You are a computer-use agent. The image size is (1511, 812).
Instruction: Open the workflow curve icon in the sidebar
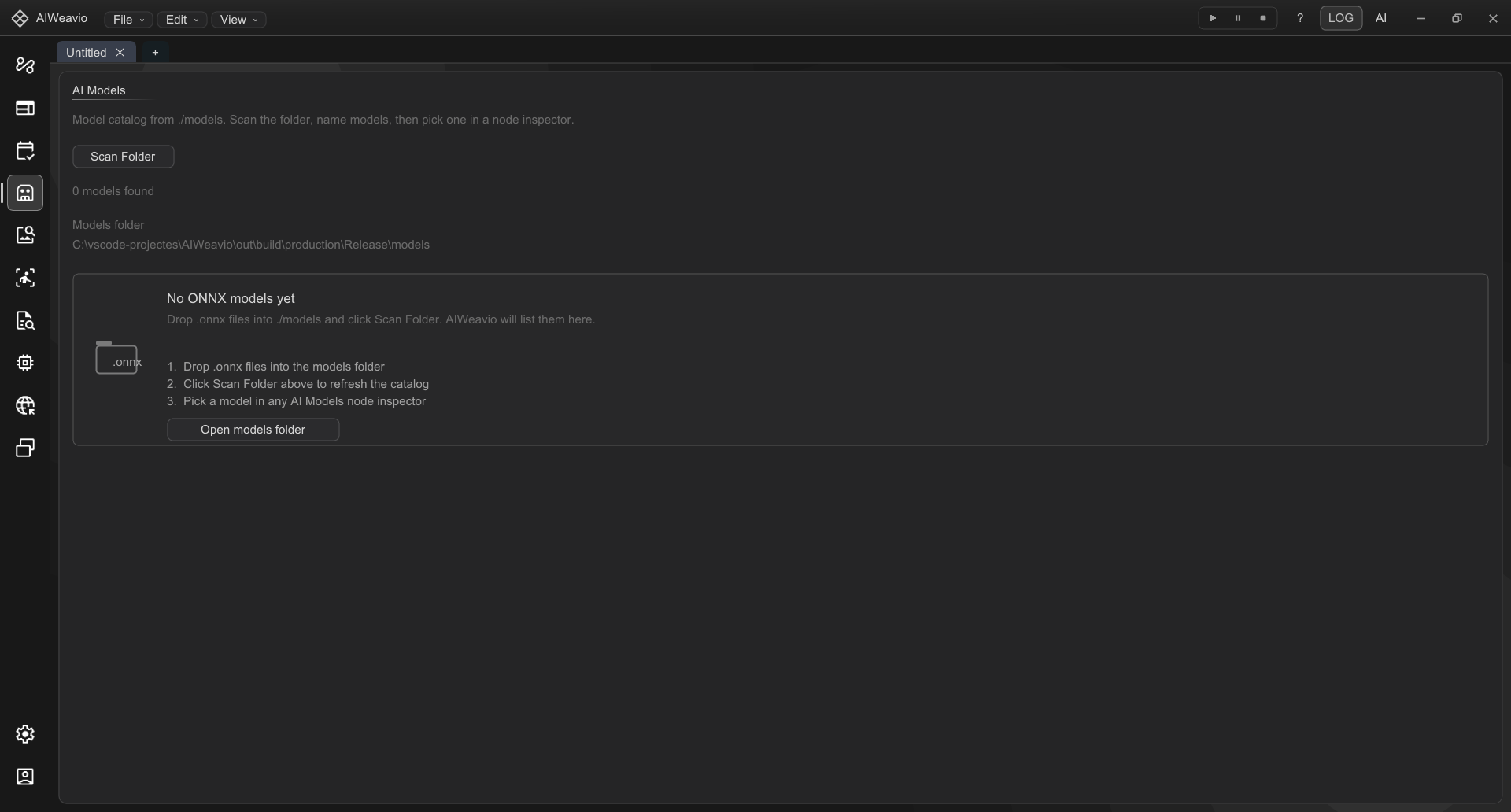25,65
